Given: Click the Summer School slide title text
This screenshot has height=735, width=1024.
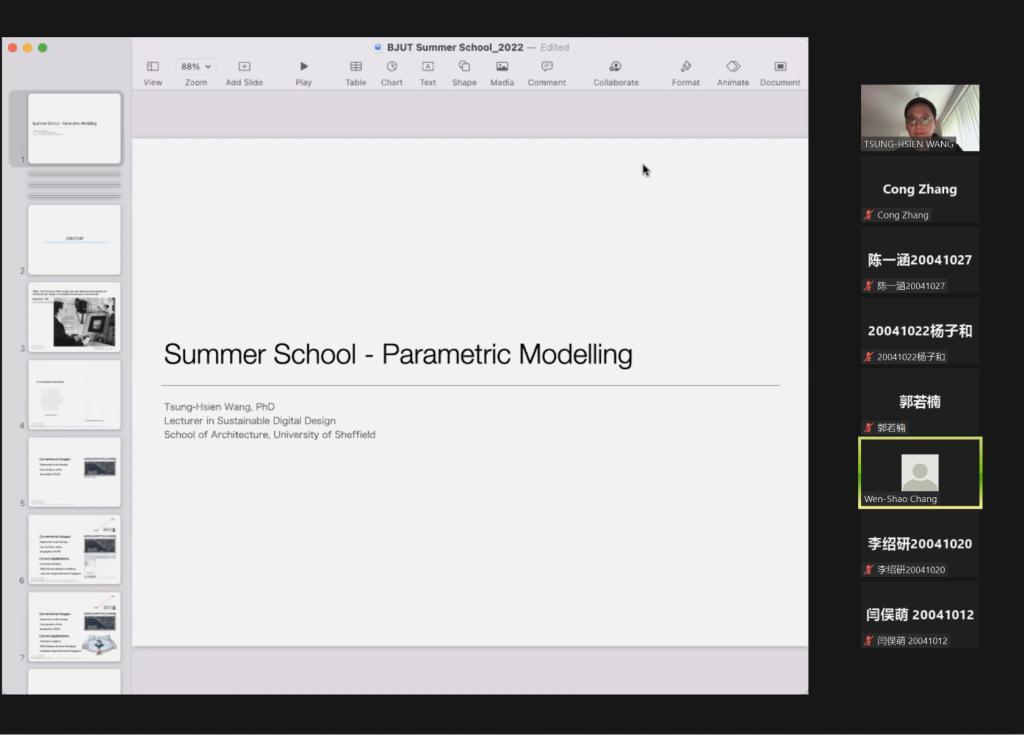Looking at the screenshot, I should click(x=398, y=354).
